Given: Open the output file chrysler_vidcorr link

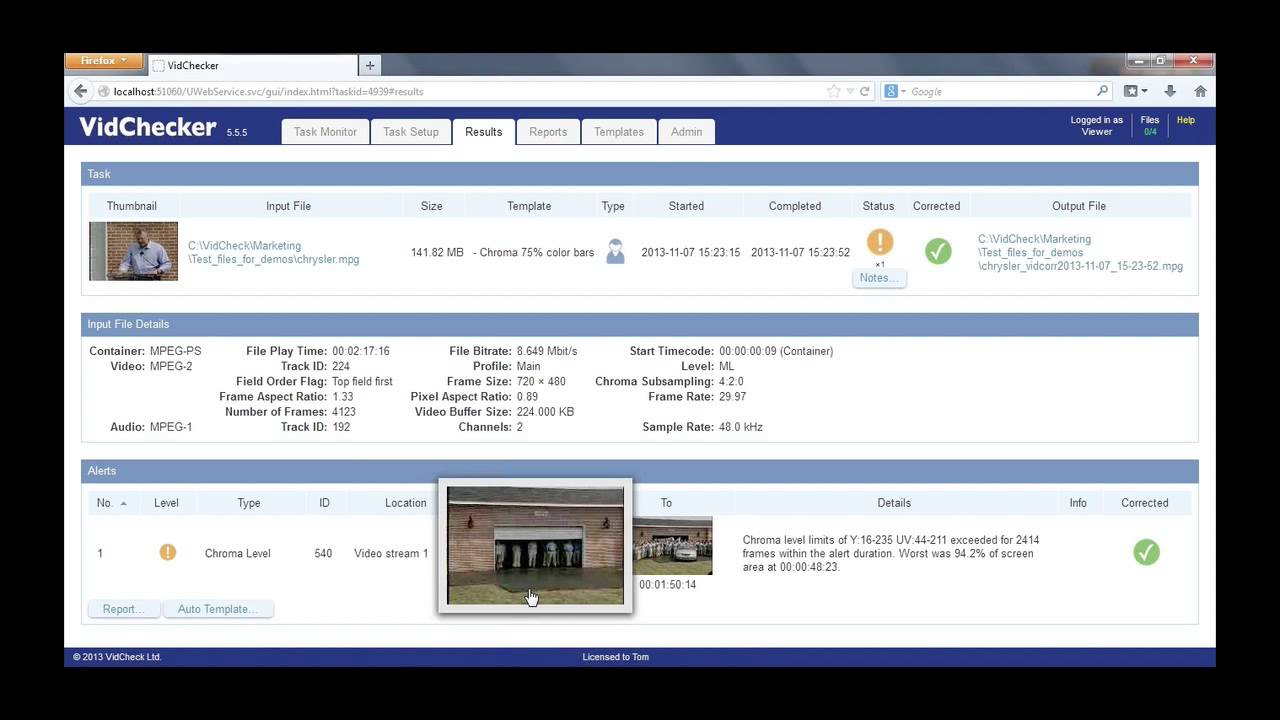Looking at the screenshot, I should [x=1080, y=253].
